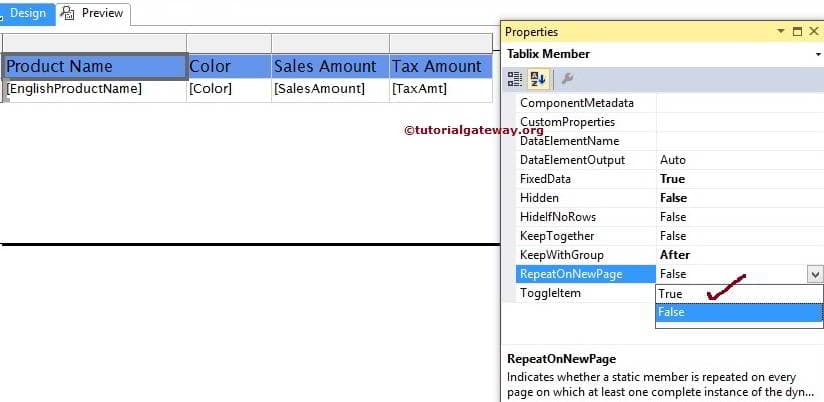Click the Categorized view icon in Properties
This screenshot has width=824, height=402.
click(x=514, y=79)
